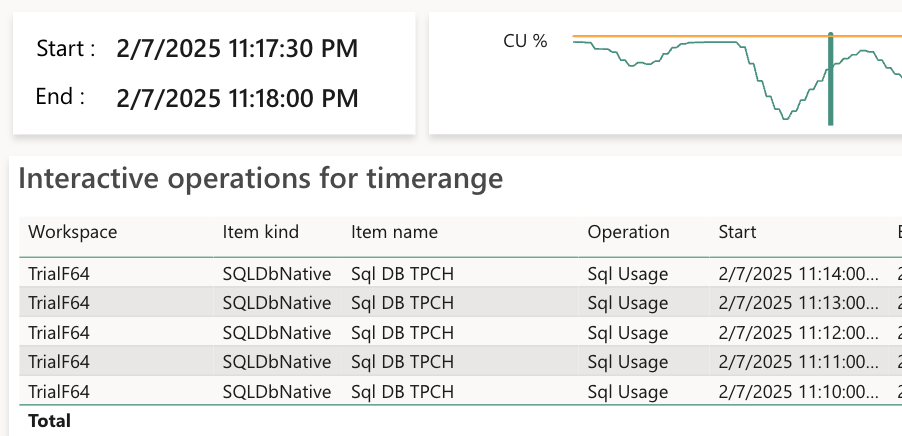
Task: Sort by the Operation column header
Action: click(x=628, y=232)
